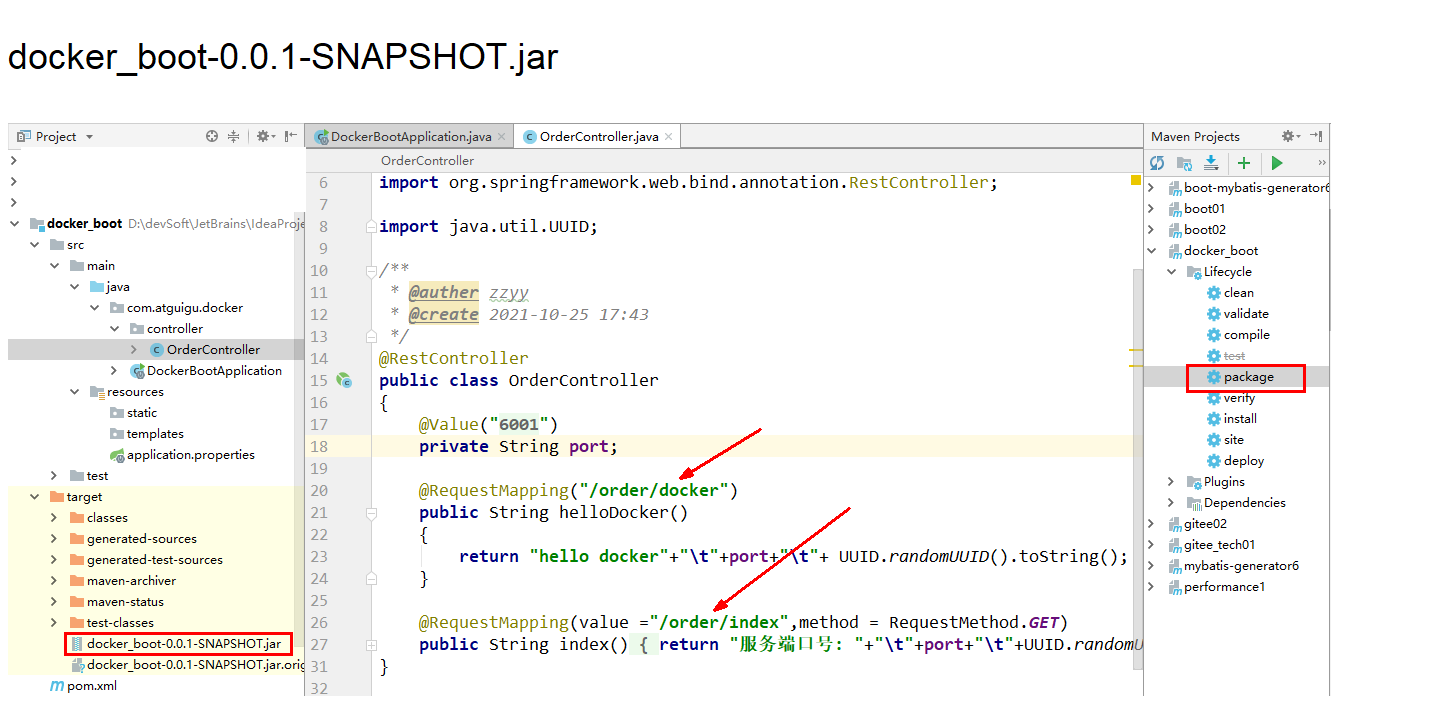
Task: Open Maven Projects gear settings
Action: [1290, 136]
